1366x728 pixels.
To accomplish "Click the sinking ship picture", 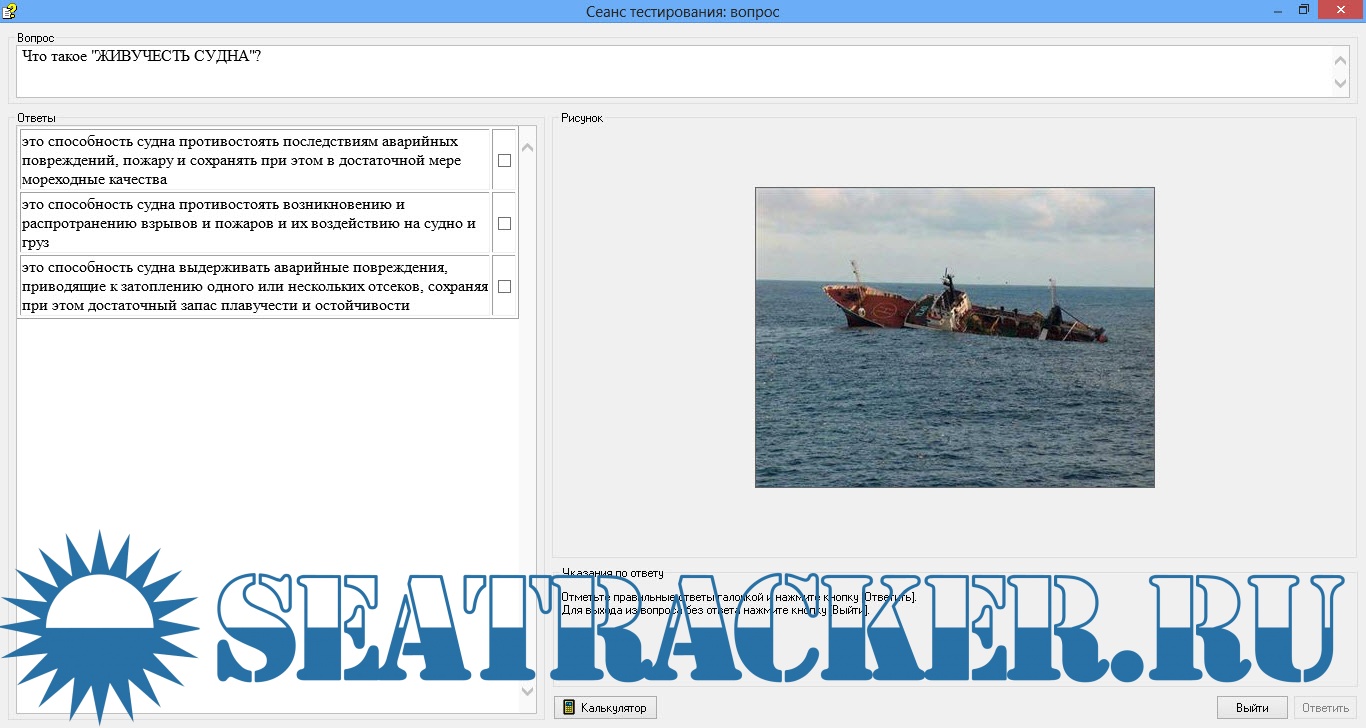I will [x=954, y=337].
